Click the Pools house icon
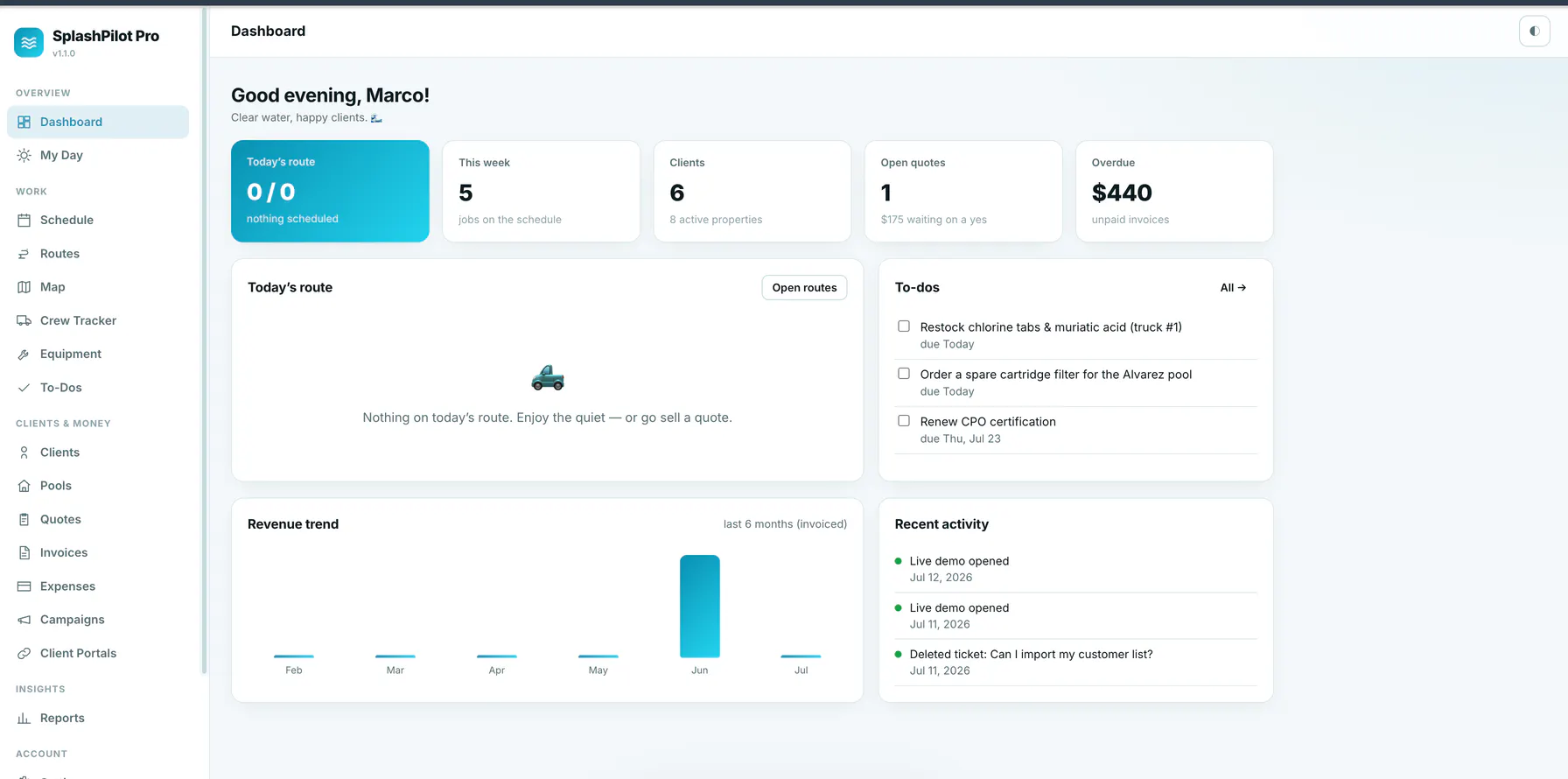The width and height of the screenshot is (1568, 779). click(24, 486)
